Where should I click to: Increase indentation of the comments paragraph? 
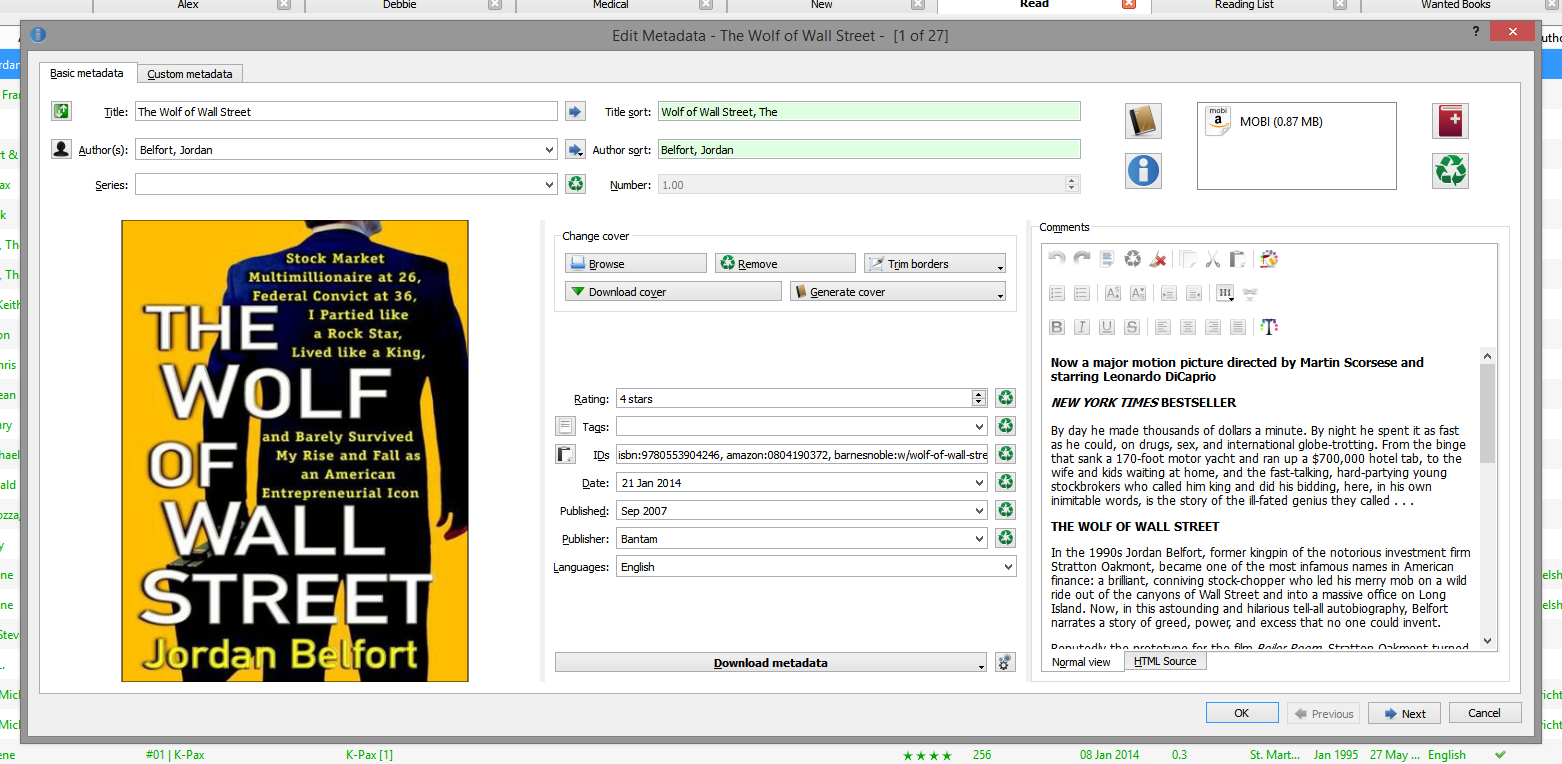point(1168,293)
